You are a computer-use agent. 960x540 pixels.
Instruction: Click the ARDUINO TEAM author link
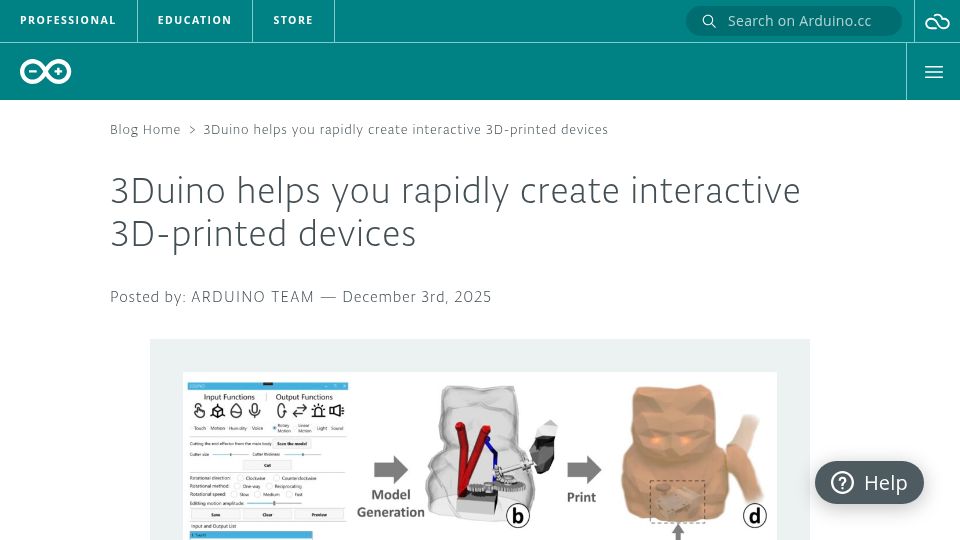(252, 297)
